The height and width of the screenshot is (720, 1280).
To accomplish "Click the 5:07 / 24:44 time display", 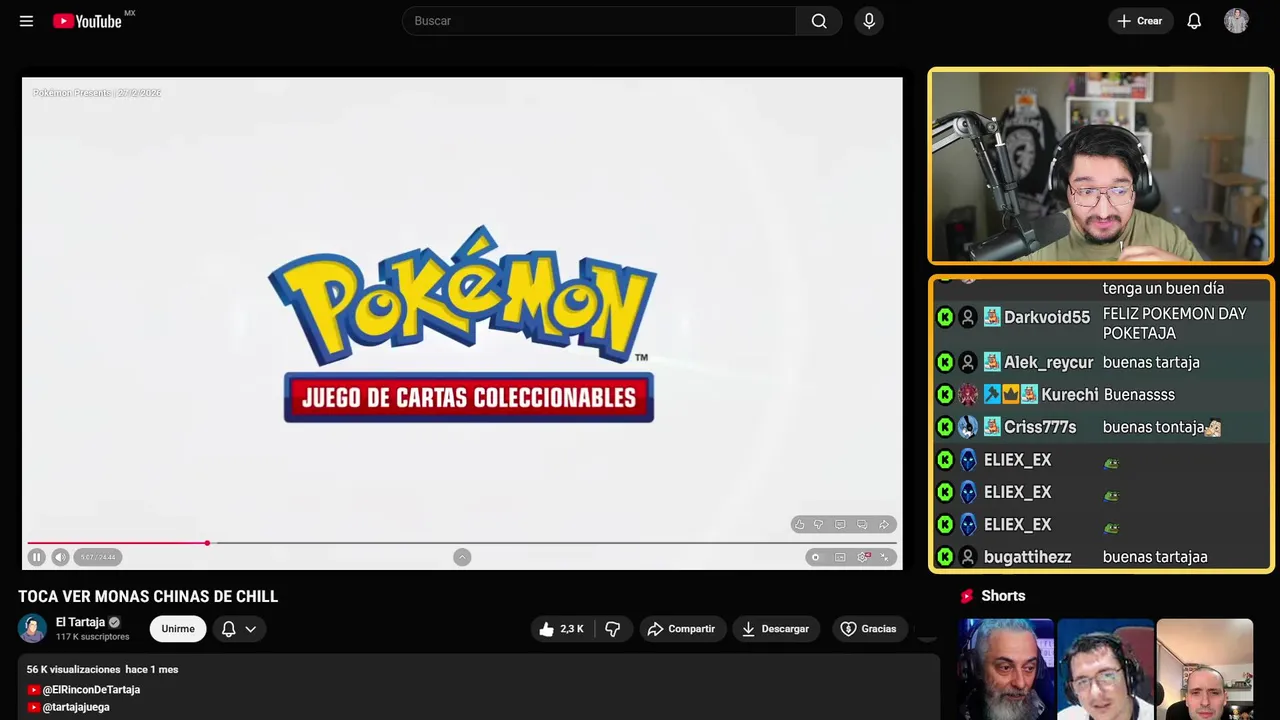I will pos(98,557).
